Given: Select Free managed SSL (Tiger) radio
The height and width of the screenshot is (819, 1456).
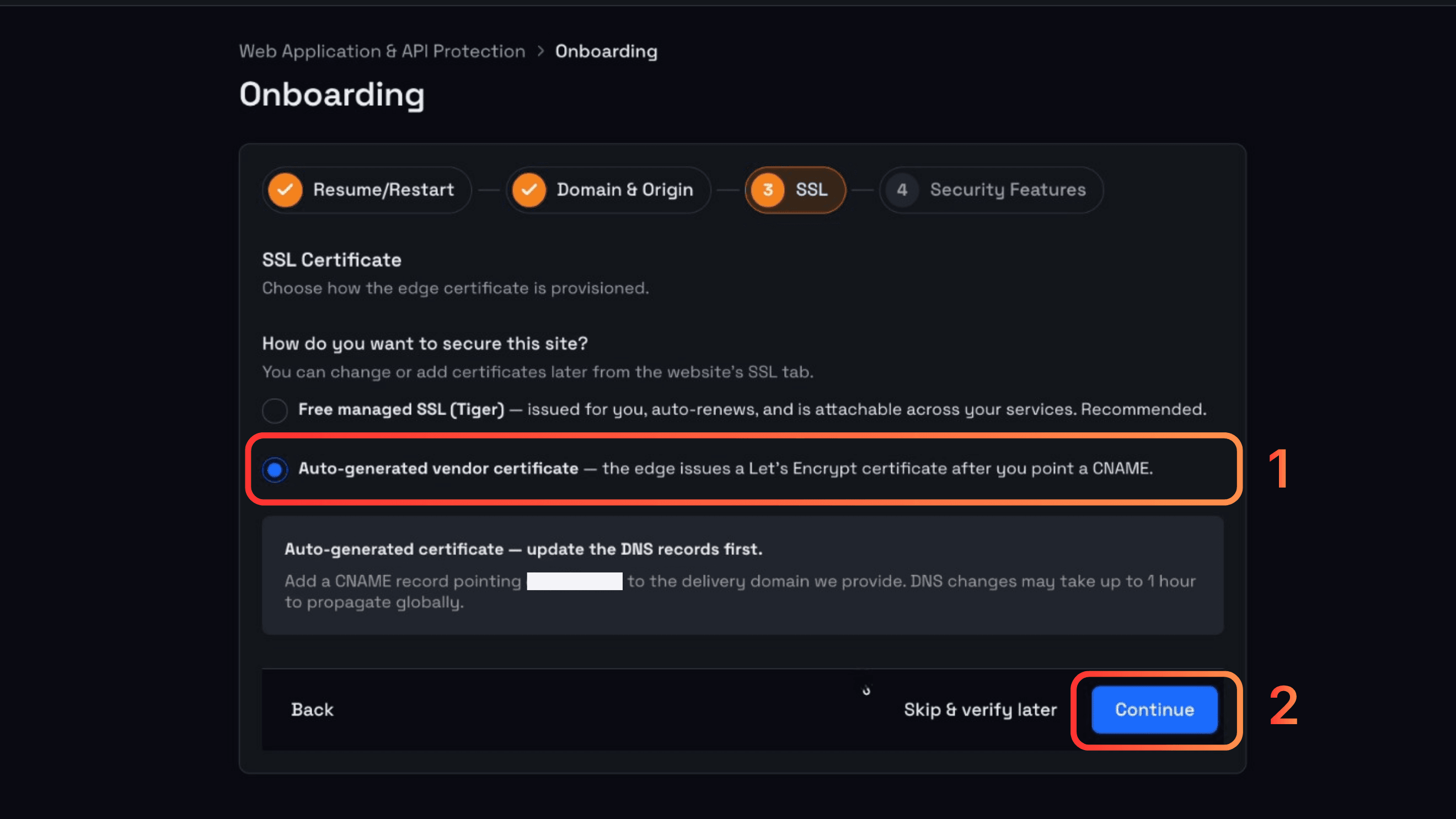Looking at the screenshot, I should click(275, 410).
